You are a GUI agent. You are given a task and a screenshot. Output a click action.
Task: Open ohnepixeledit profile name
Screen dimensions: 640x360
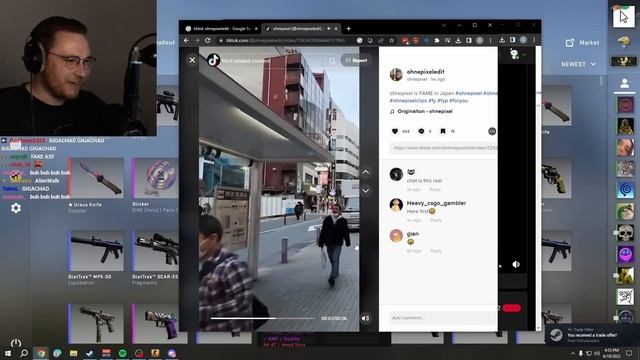coord(425,71)
